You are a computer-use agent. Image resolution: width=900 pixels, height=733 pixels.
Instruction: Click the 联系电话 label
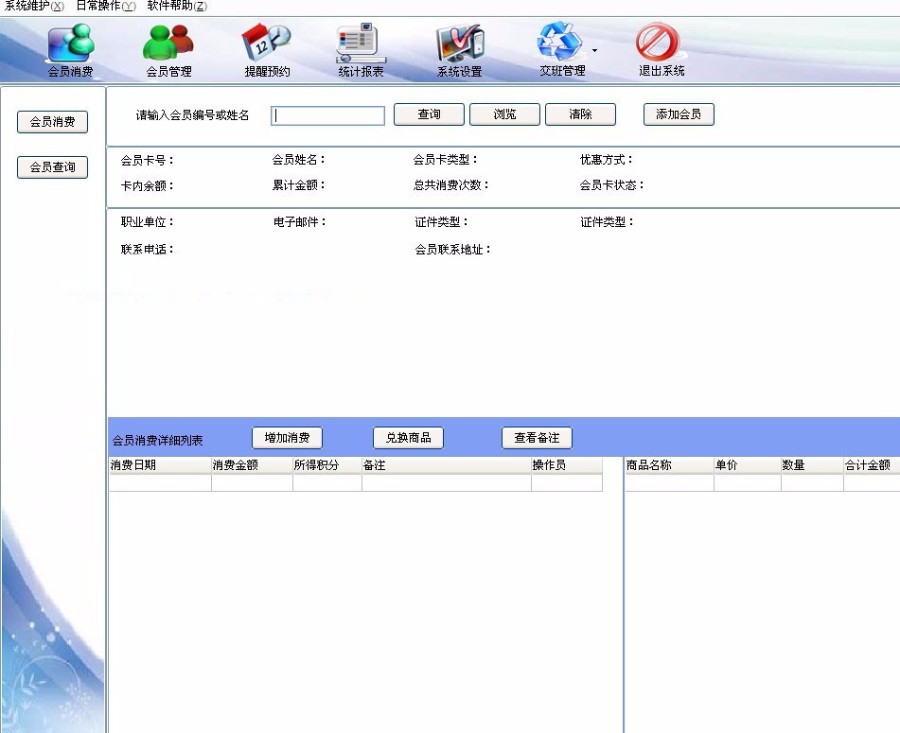pyautogui.click(x=148, y=249)
